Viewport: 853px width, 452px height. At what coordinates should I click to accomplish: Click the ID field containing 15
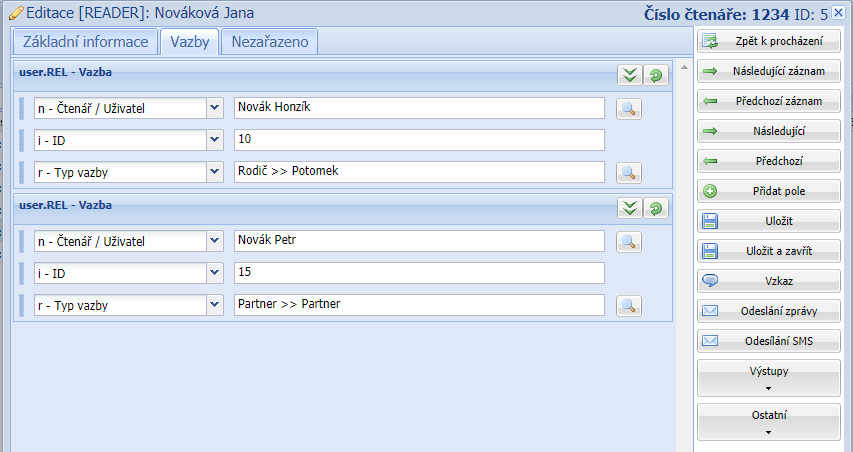[x=419, y=273]
